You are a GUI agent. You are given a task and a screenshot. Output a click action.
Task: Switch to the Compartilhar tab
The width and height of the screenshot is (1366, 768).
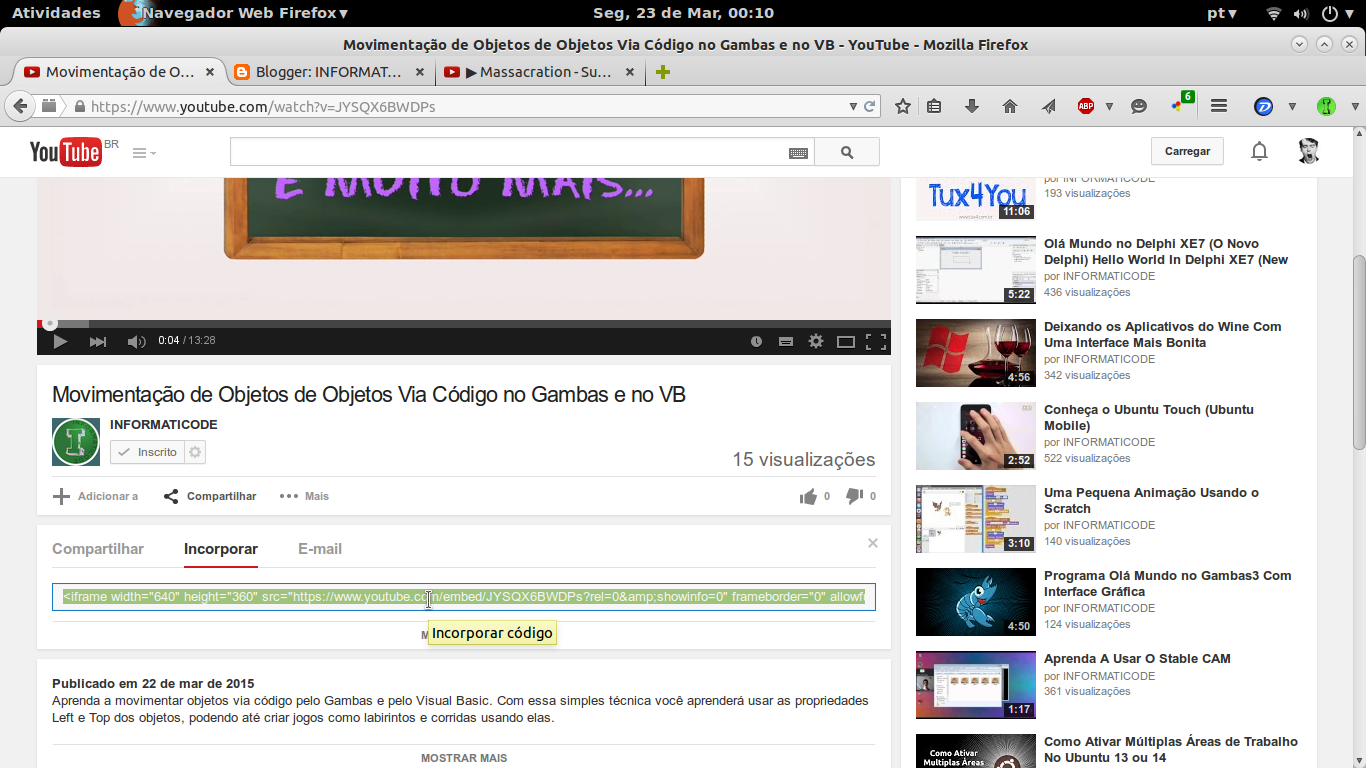pos(98,549)
